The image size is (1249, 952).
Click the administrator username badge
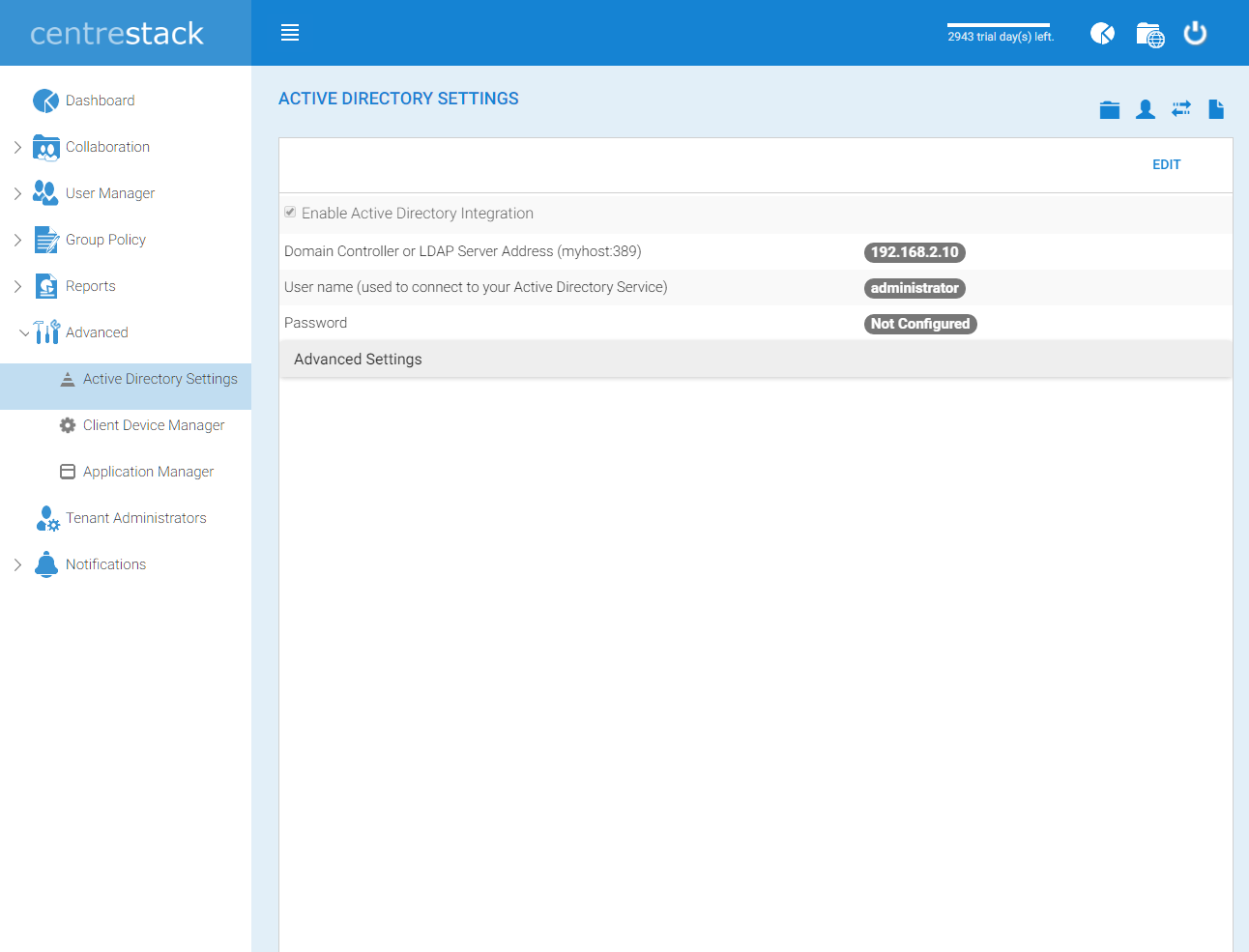point(915,288)
